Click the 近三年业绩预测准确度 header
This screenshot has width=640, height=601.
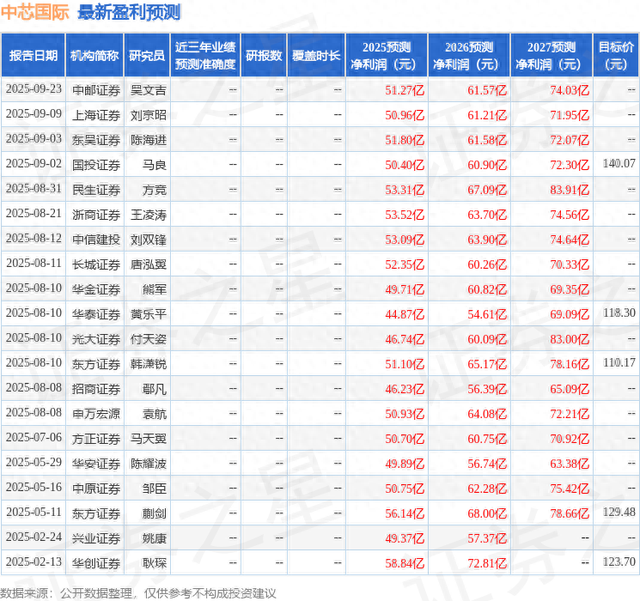coord(205,56)
